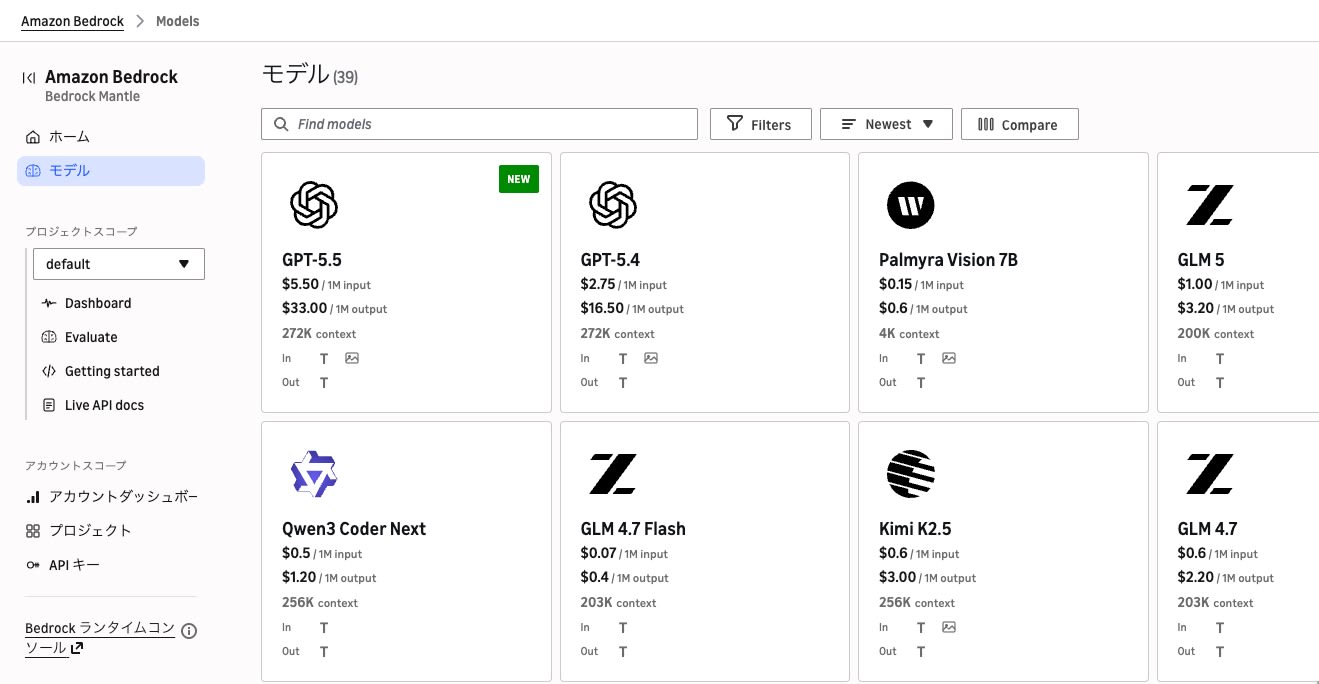This screenshot has height=684, width=1319.
Task: Click image input icon on Palmyra Vision 7B
Action: click(x=949, y=358)
